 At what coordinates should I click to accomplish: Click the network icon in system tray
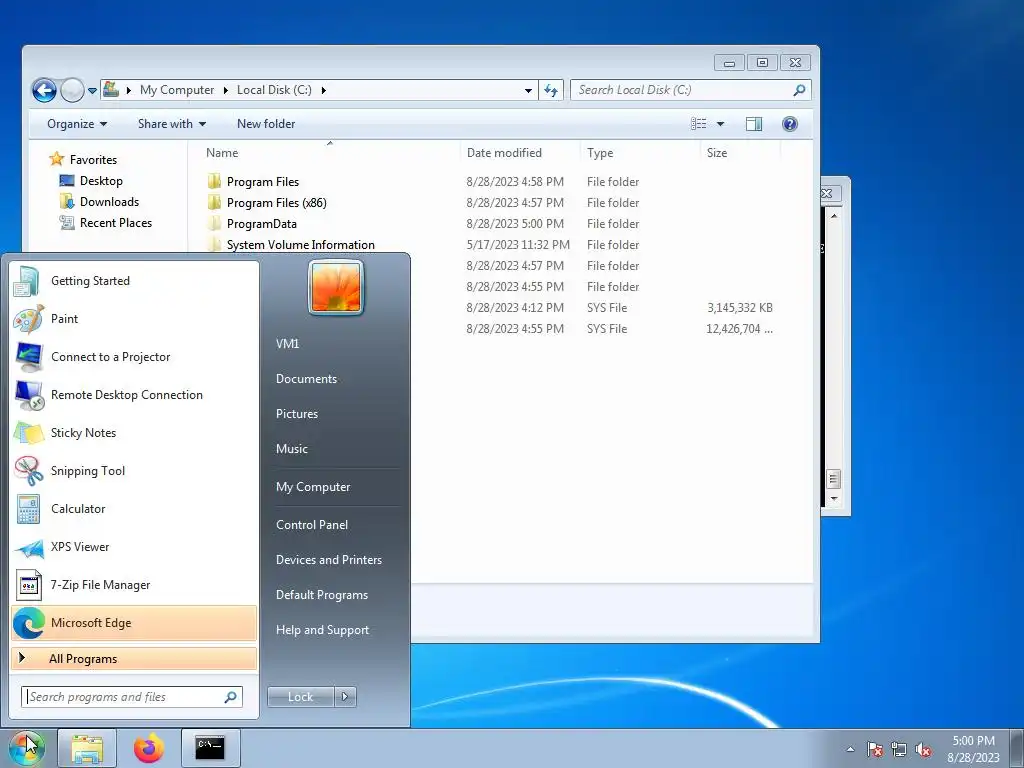[899, 749]
